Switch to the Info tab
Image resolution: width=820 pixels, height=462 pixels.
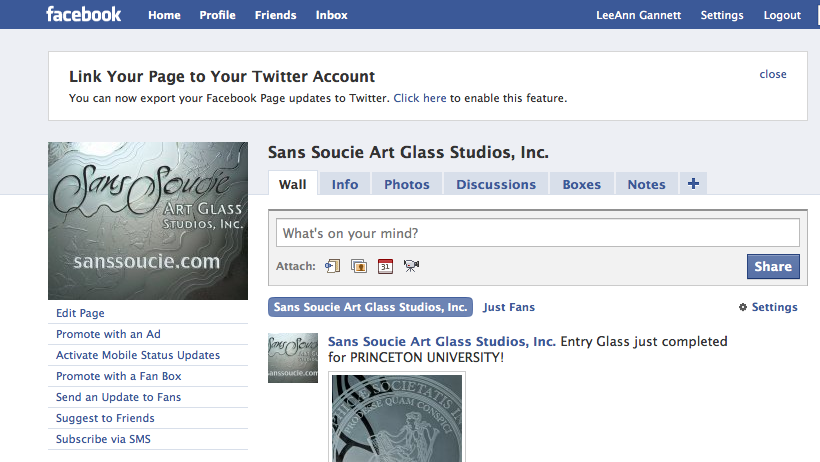click(345, 184)
